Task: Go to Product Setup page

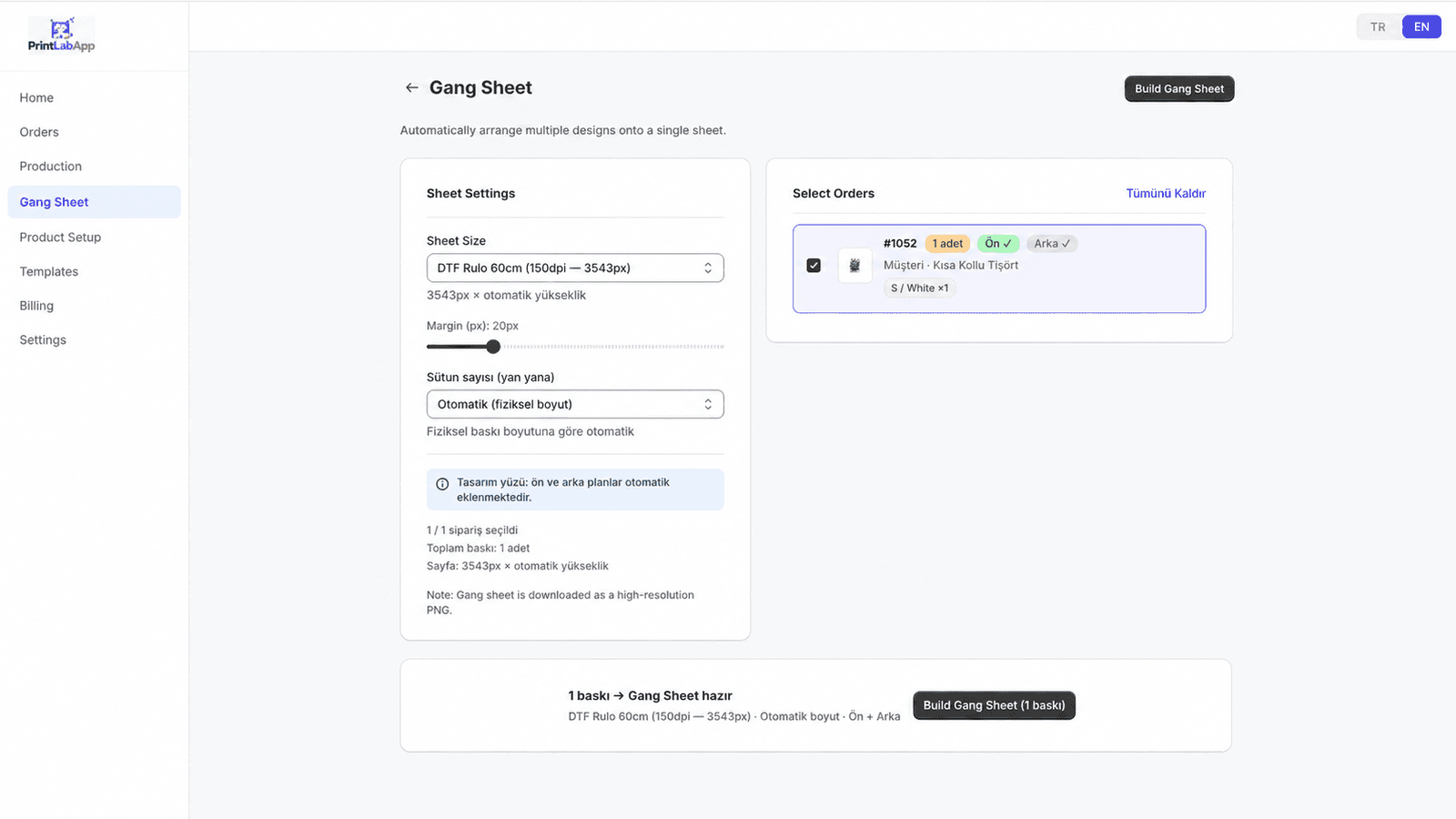Action: point(60,238)
